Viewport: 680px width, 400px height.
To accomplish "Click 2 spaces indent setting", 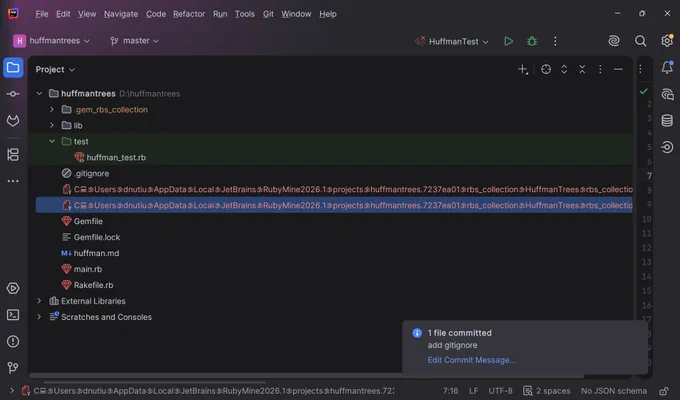I will (x=547, y=391).
